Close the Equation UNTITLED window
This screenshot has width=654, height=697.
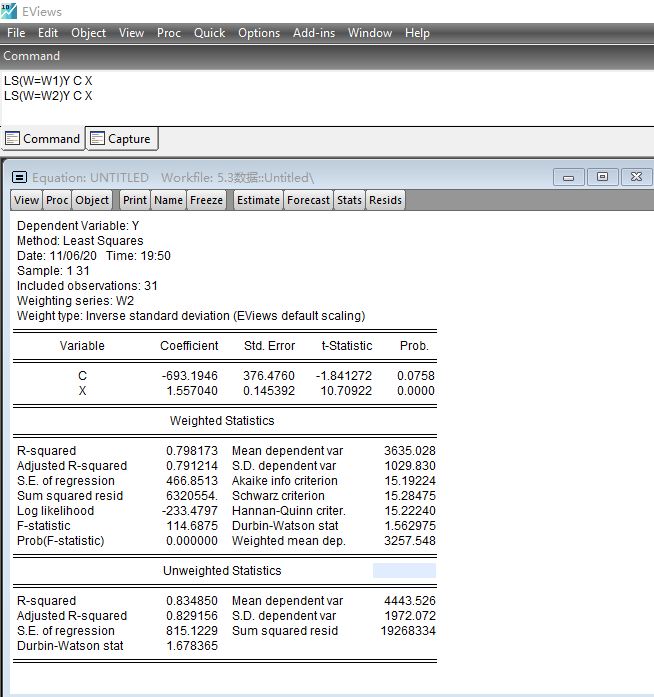(636, 177)
